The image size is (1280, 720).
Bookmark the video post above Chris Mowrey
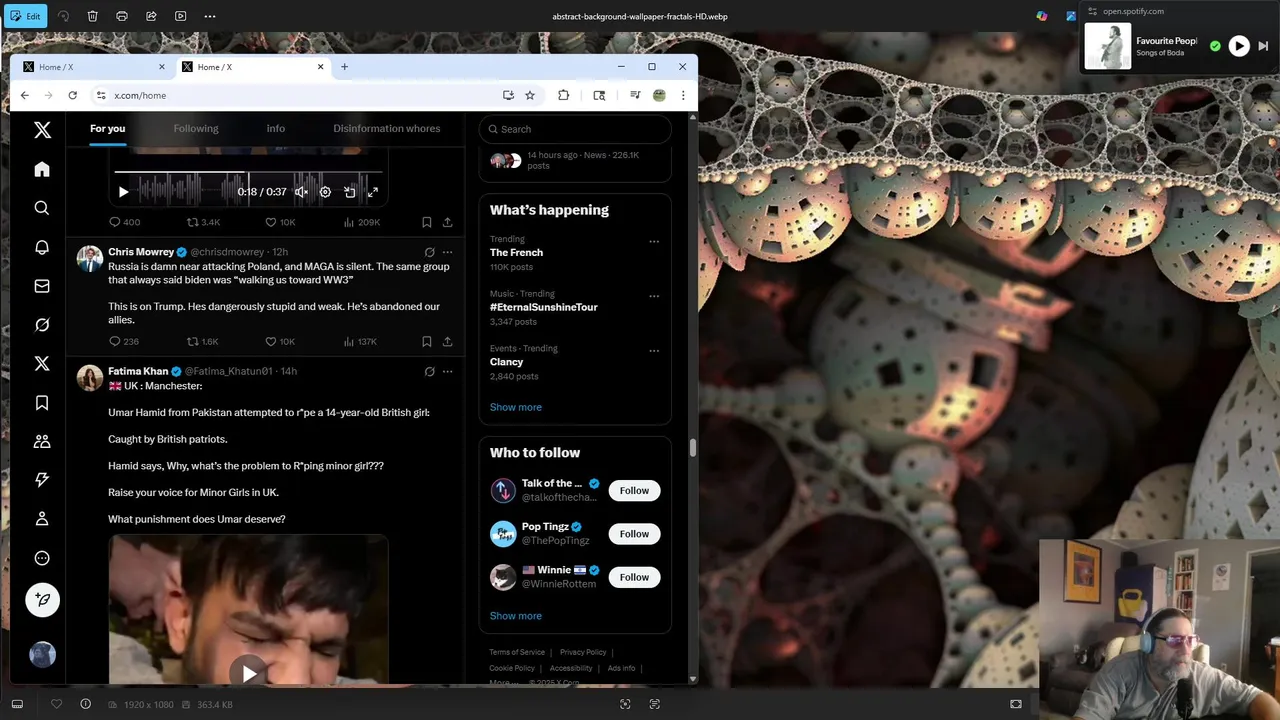click(x=426, y=222)
